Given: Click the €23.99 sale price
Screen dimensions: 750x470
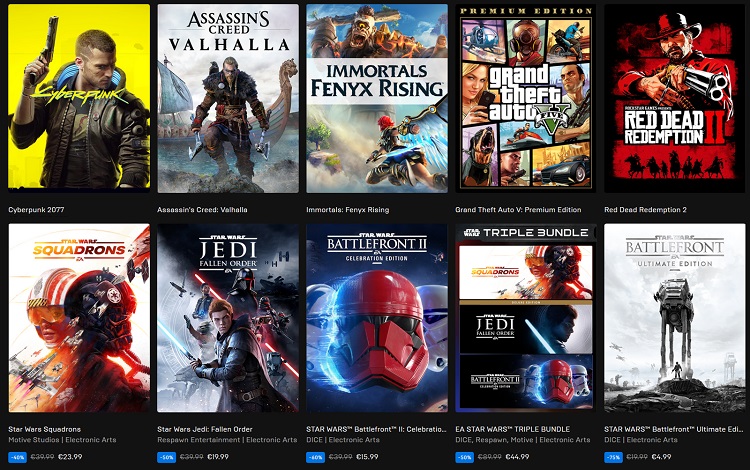Looking at the screenshot, I should pos(70,457).
